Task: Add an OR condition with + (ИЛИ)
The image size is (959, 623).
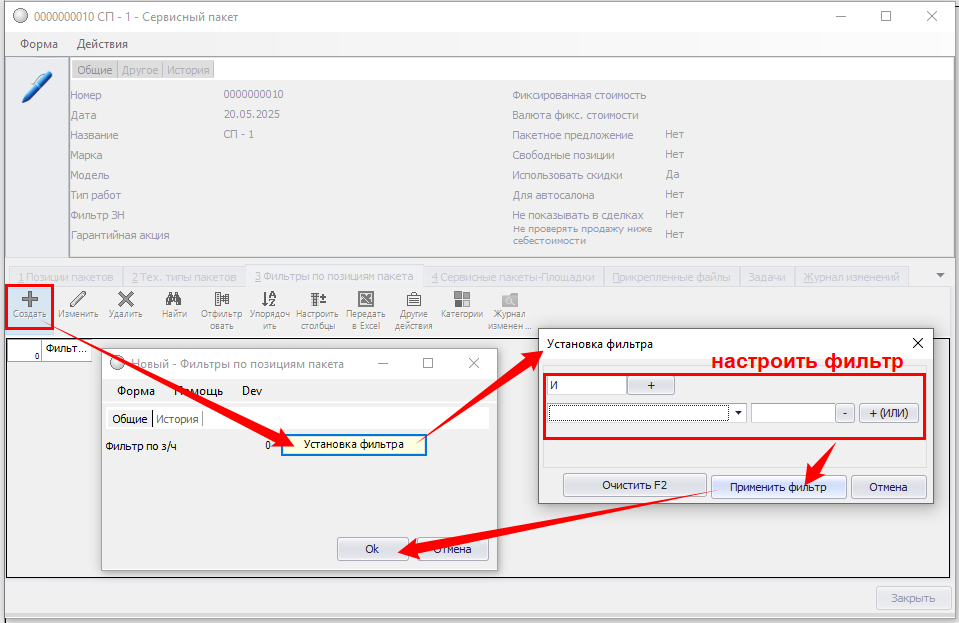Action: (x=888, y=413)
